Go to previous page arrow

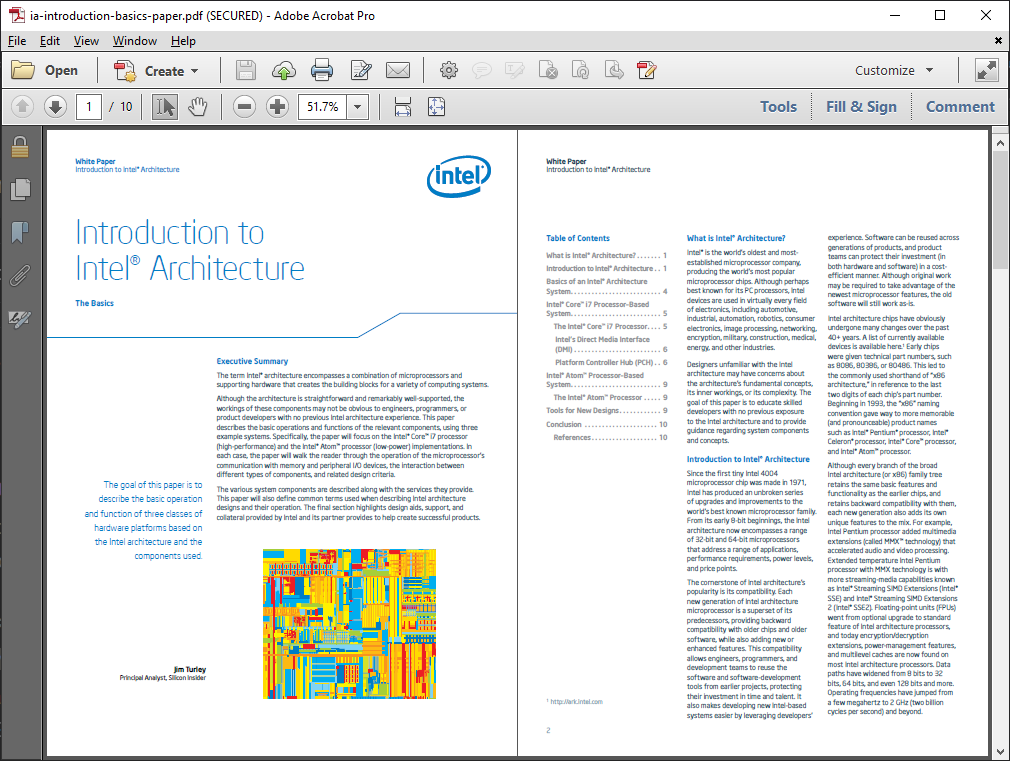point(23,107)
